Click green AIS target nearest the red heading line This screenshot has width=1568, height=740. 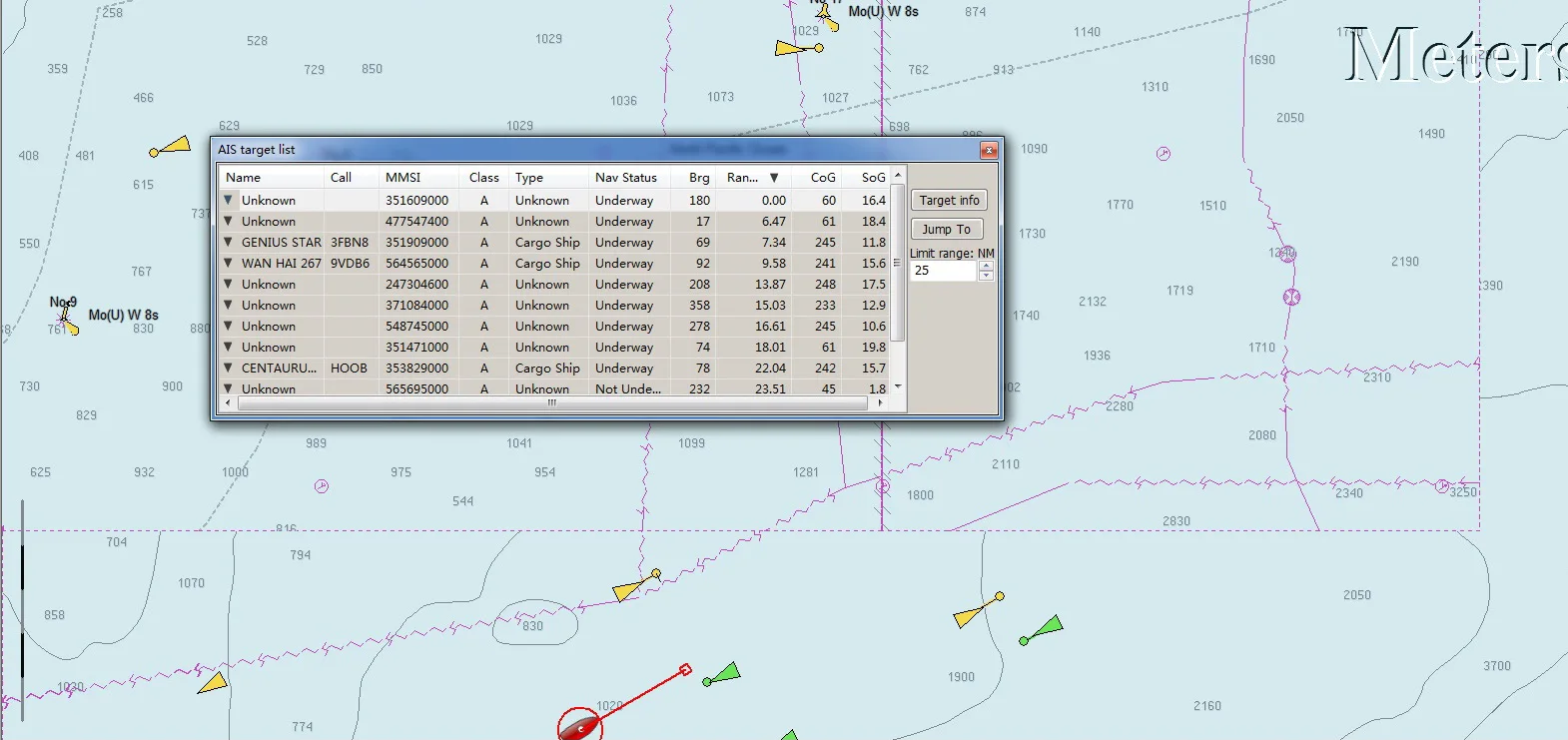721,675
